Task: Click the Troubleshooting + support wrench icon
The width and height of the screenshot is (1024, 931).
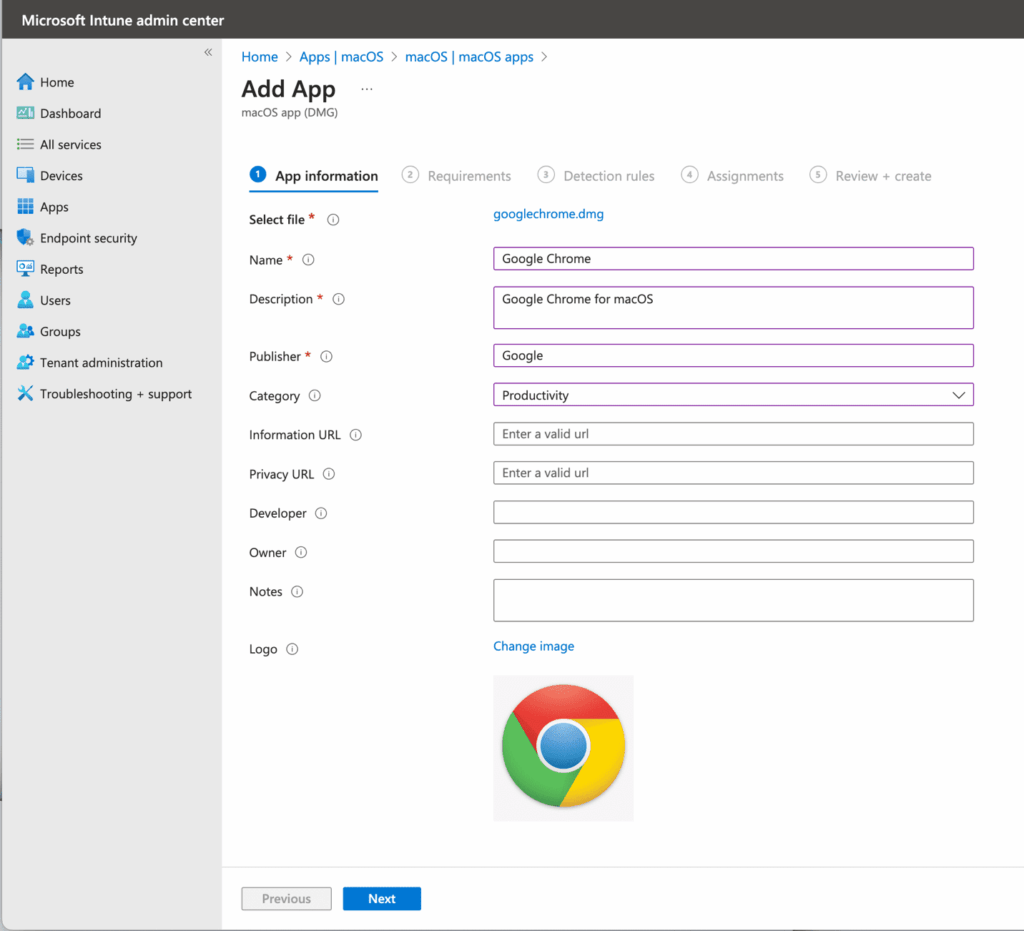Action: (26, 394)
